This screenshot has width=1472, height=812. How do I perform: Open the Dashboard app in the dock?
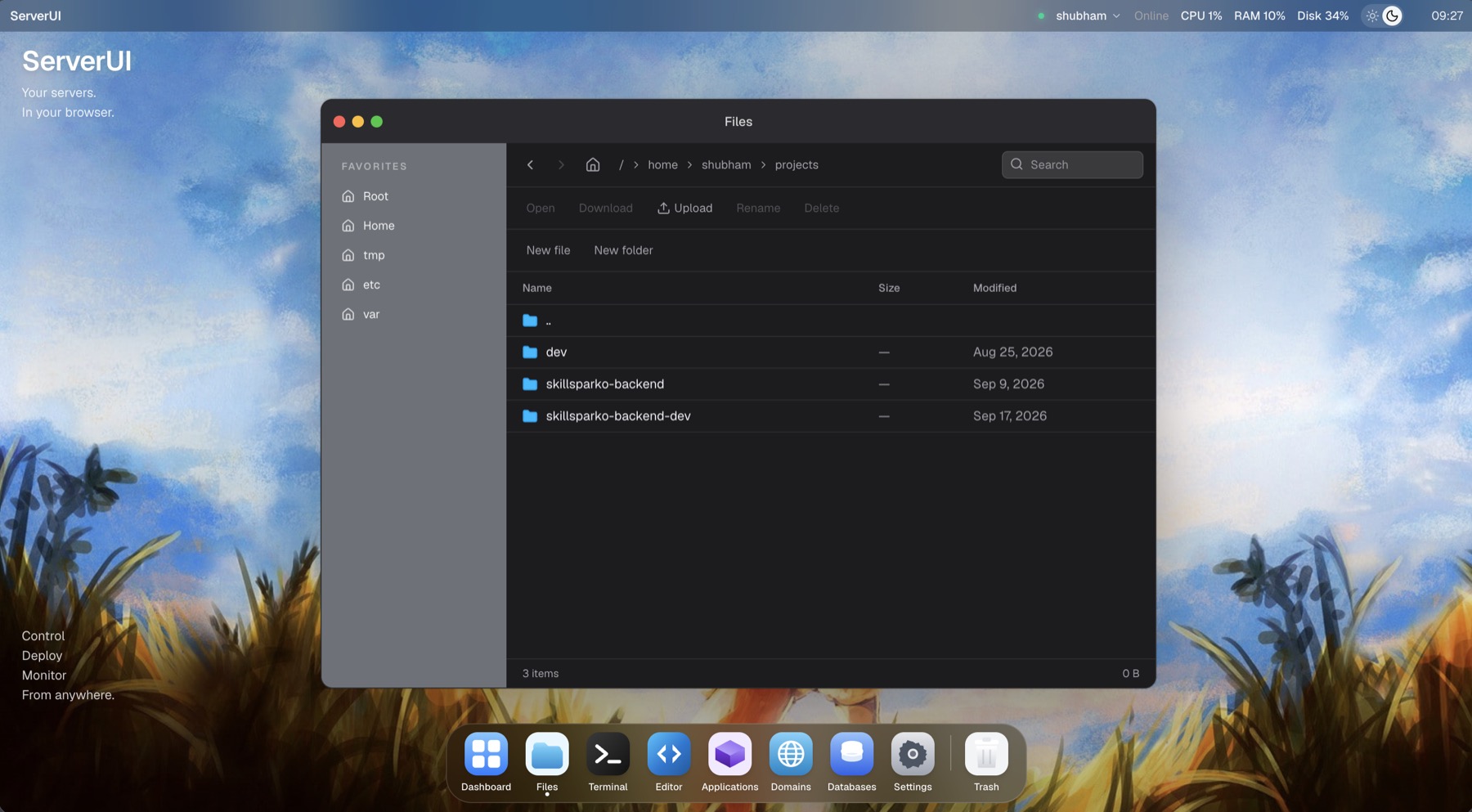tap(486, 753)
